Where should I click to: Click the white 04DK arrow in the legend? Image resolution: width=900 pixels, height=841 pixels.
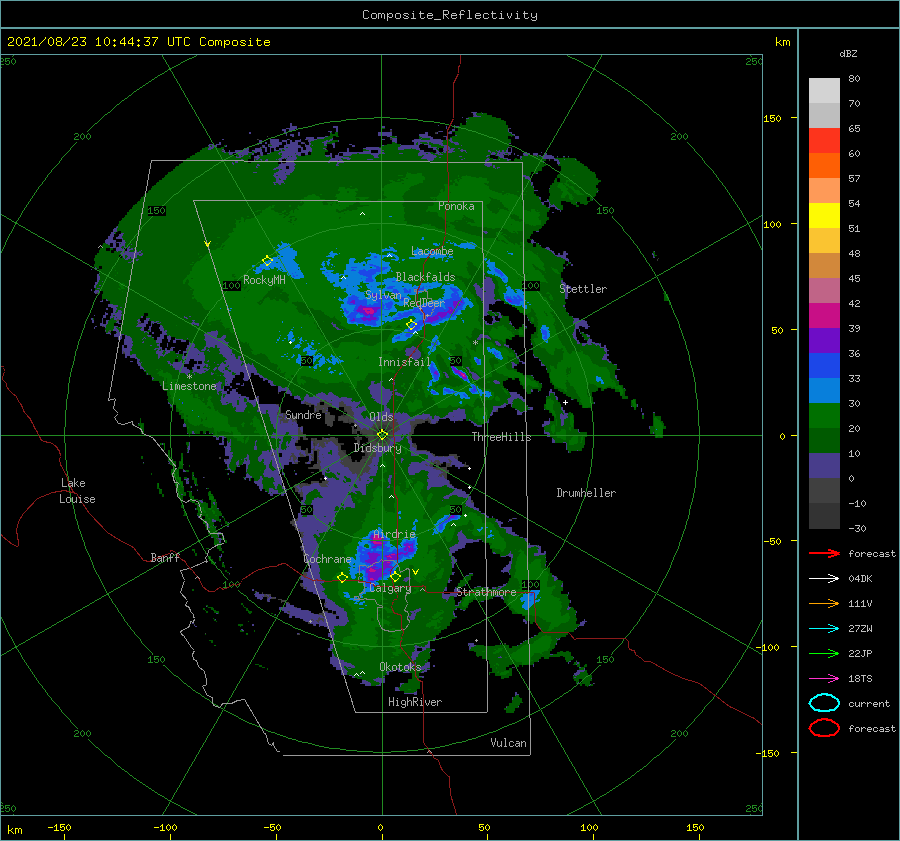824,578
